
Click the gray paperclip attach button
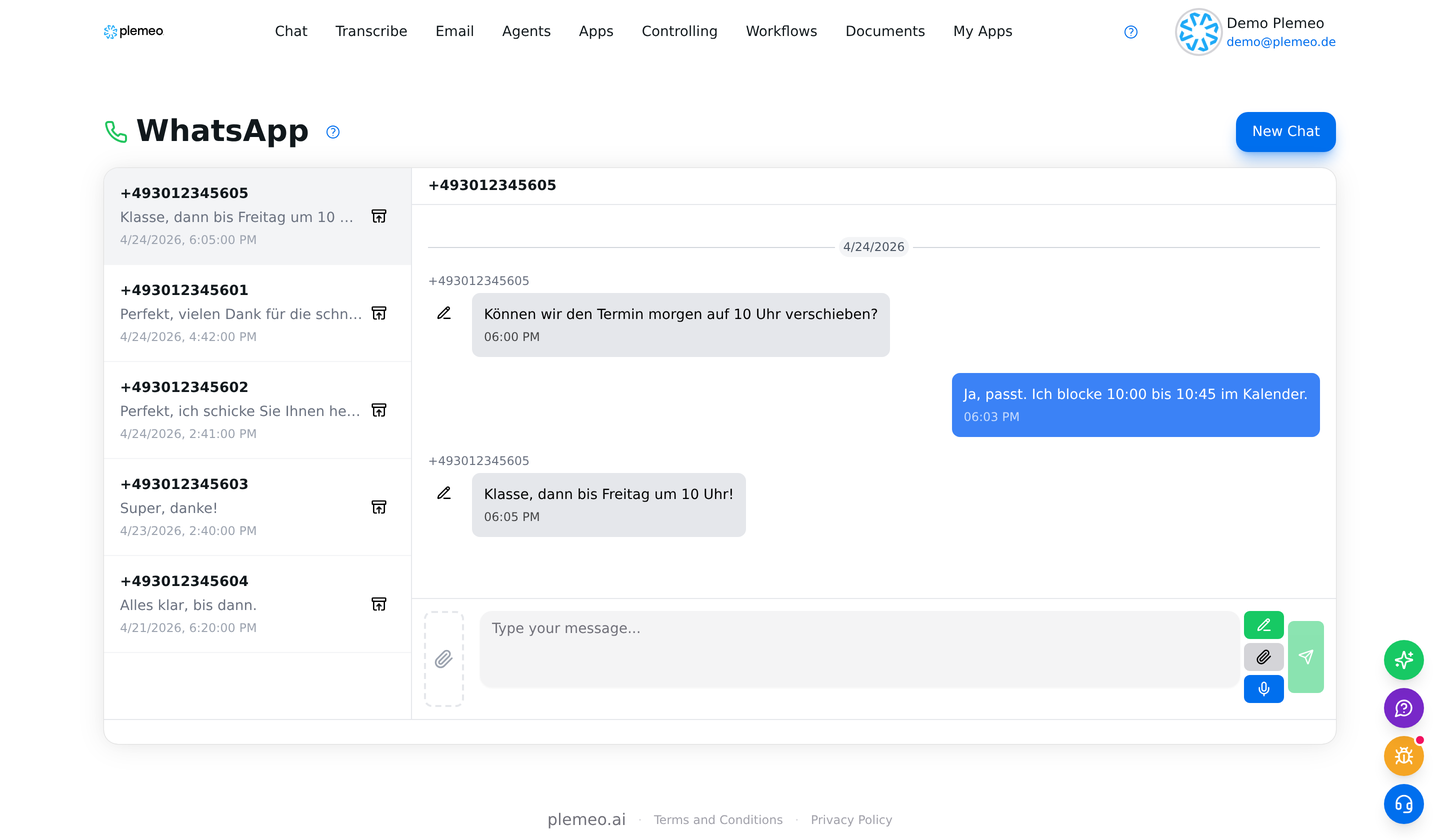pyautogui.click(x=1264, y=657)
